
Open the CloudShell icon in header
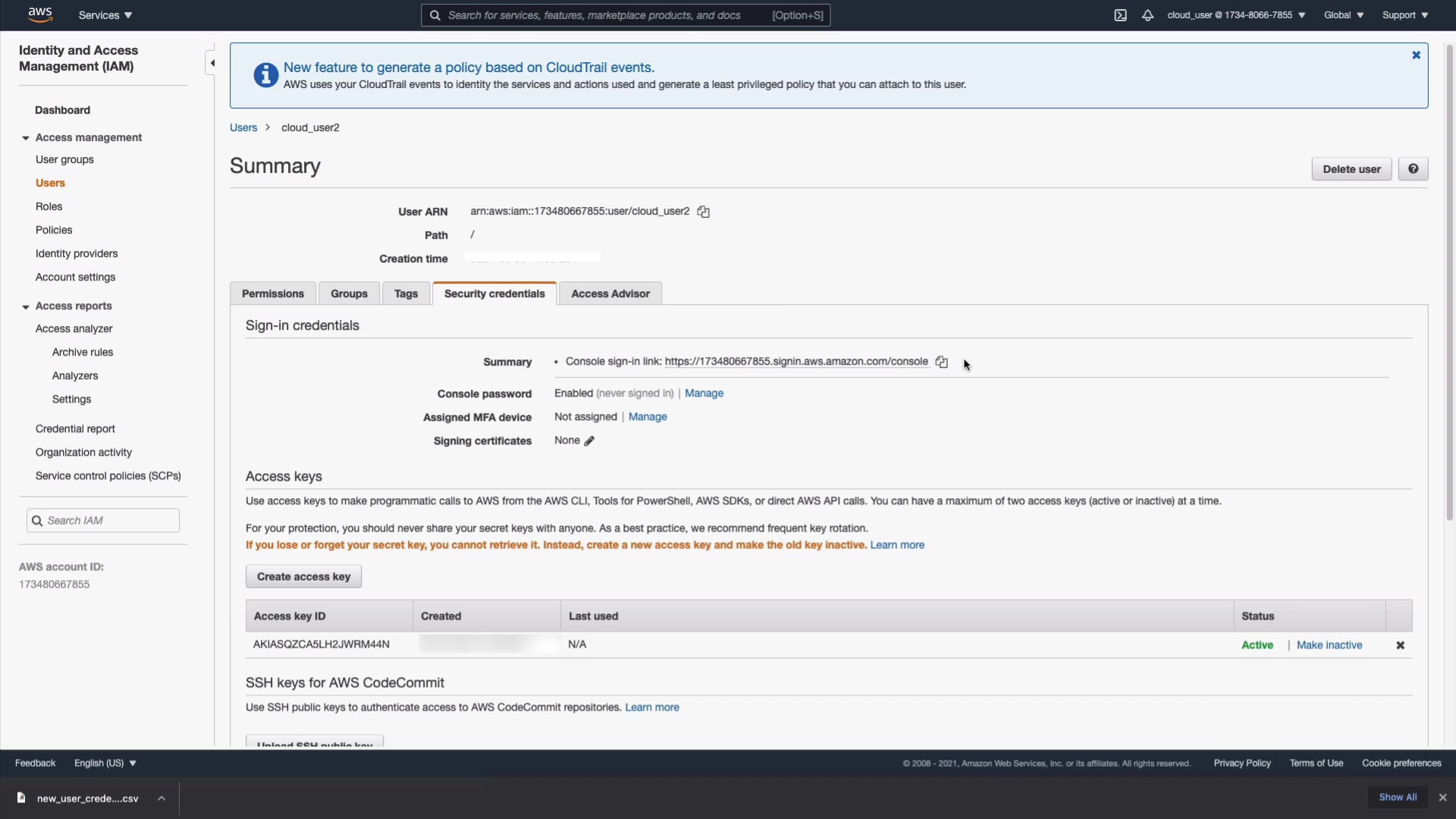pos(1120,15)
